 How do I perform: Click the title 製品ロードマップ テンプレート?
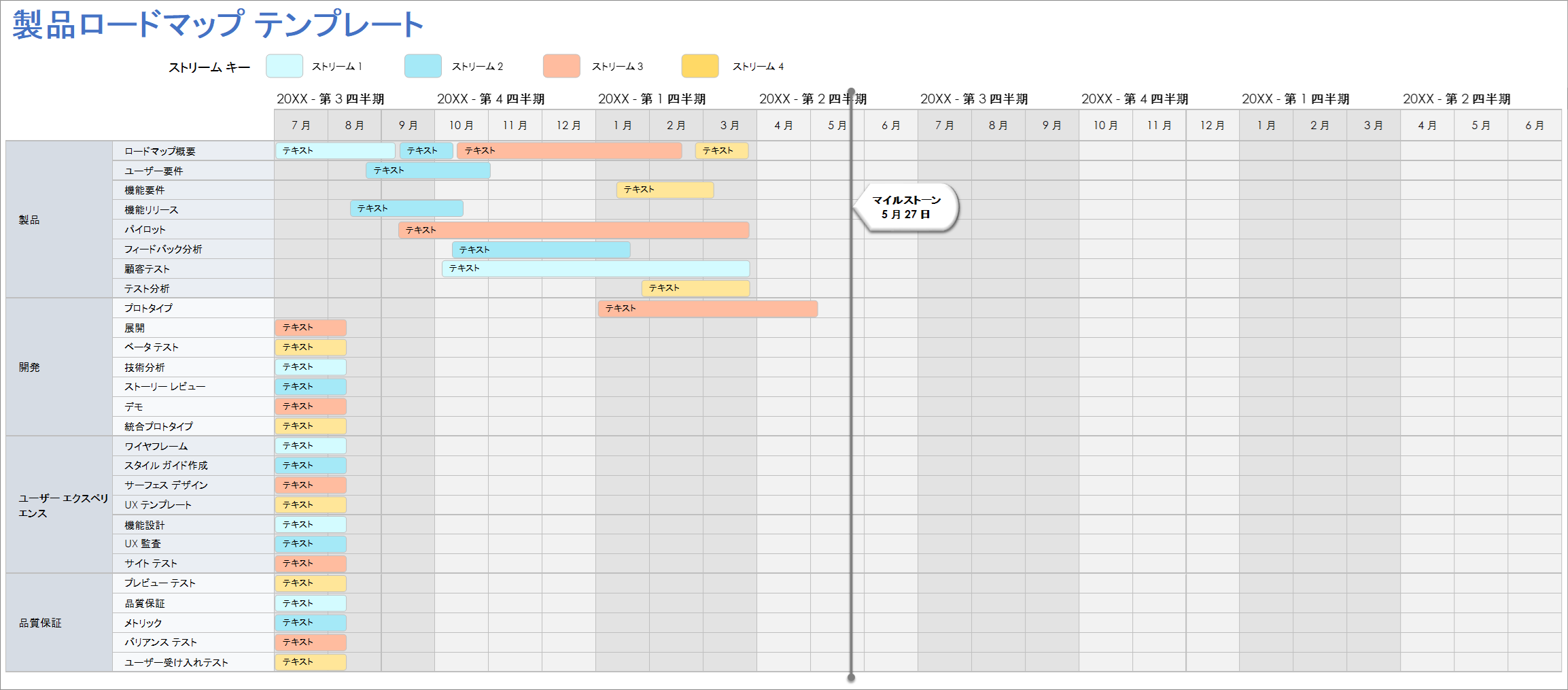[218, 24]
